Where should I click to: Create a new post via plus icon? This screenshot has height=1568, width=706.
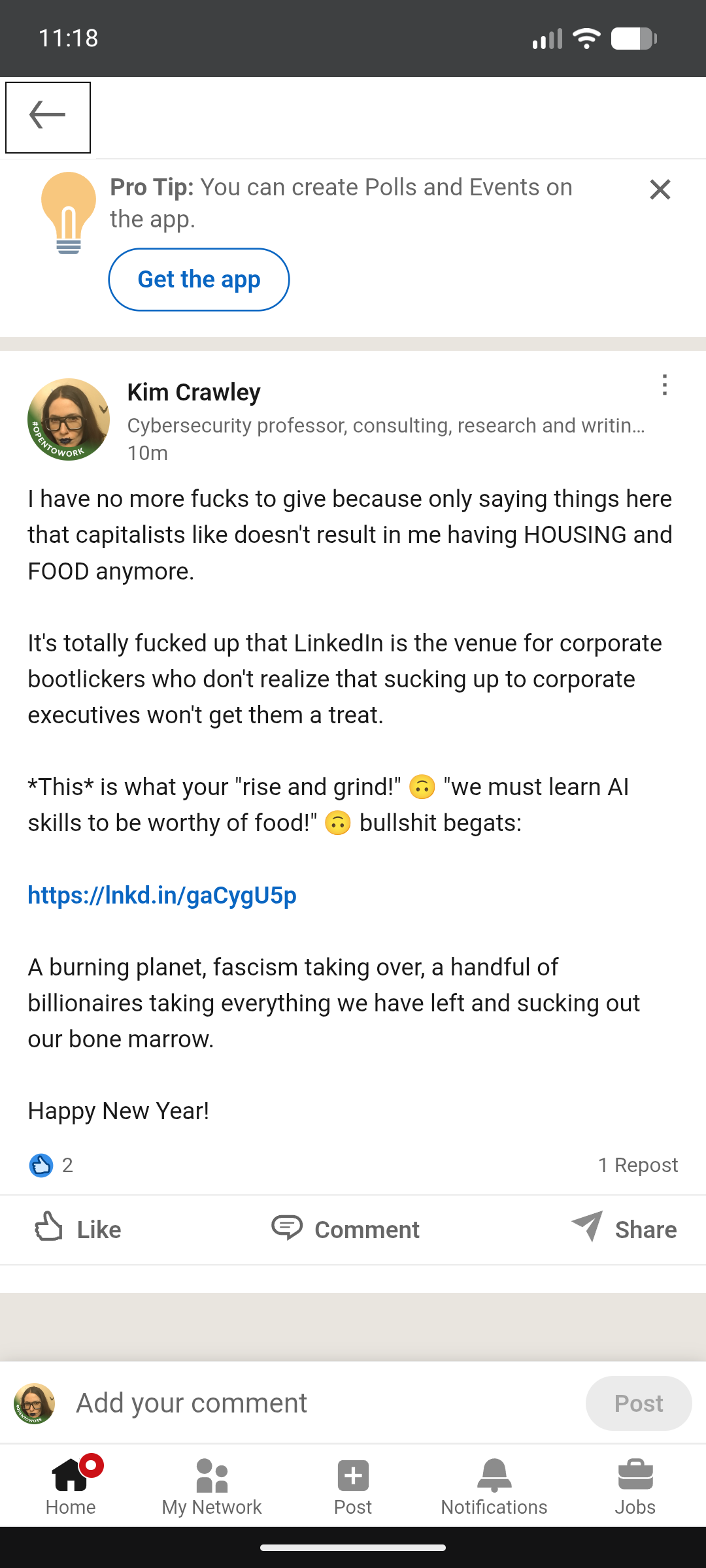tap(353, 1486)
